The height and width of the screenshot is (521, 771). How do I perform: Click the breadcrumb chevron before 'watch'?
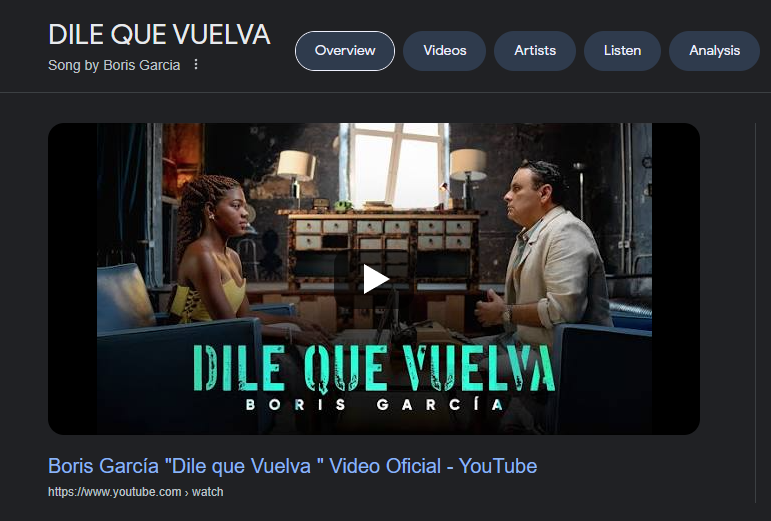click(186, 492)
